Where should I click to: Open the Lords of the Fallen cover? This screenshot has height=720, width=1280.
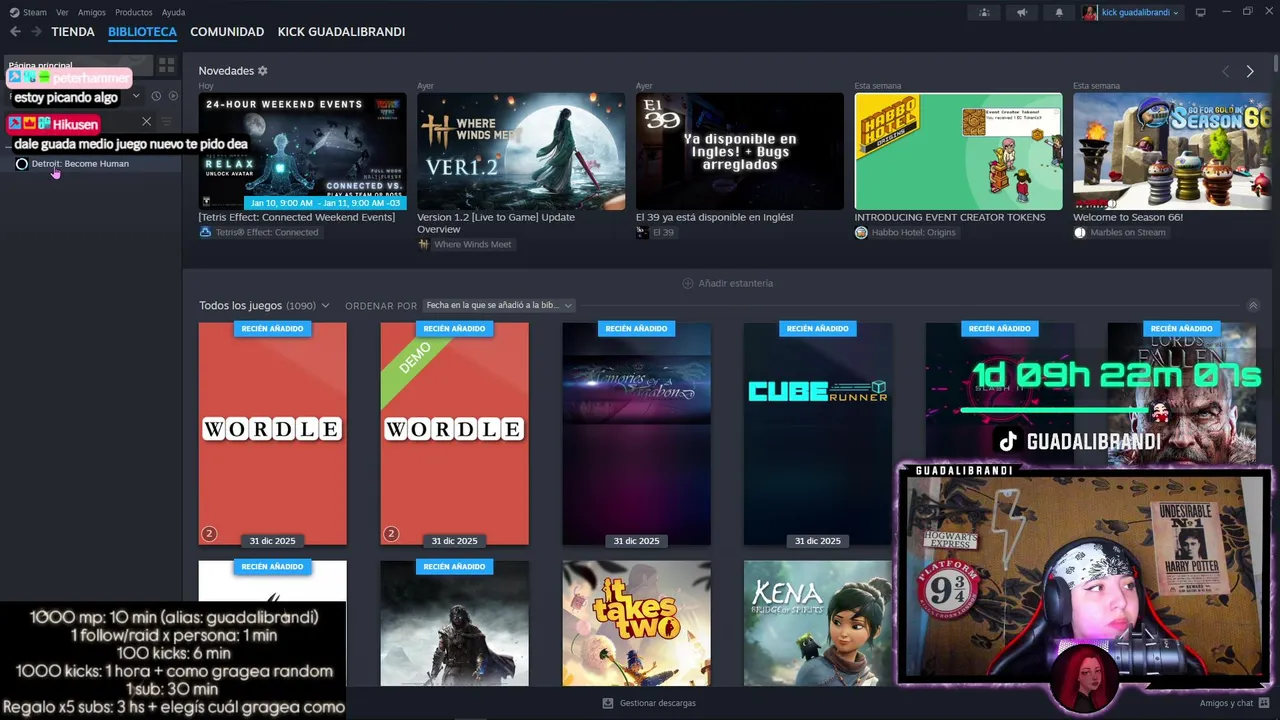1181,392
